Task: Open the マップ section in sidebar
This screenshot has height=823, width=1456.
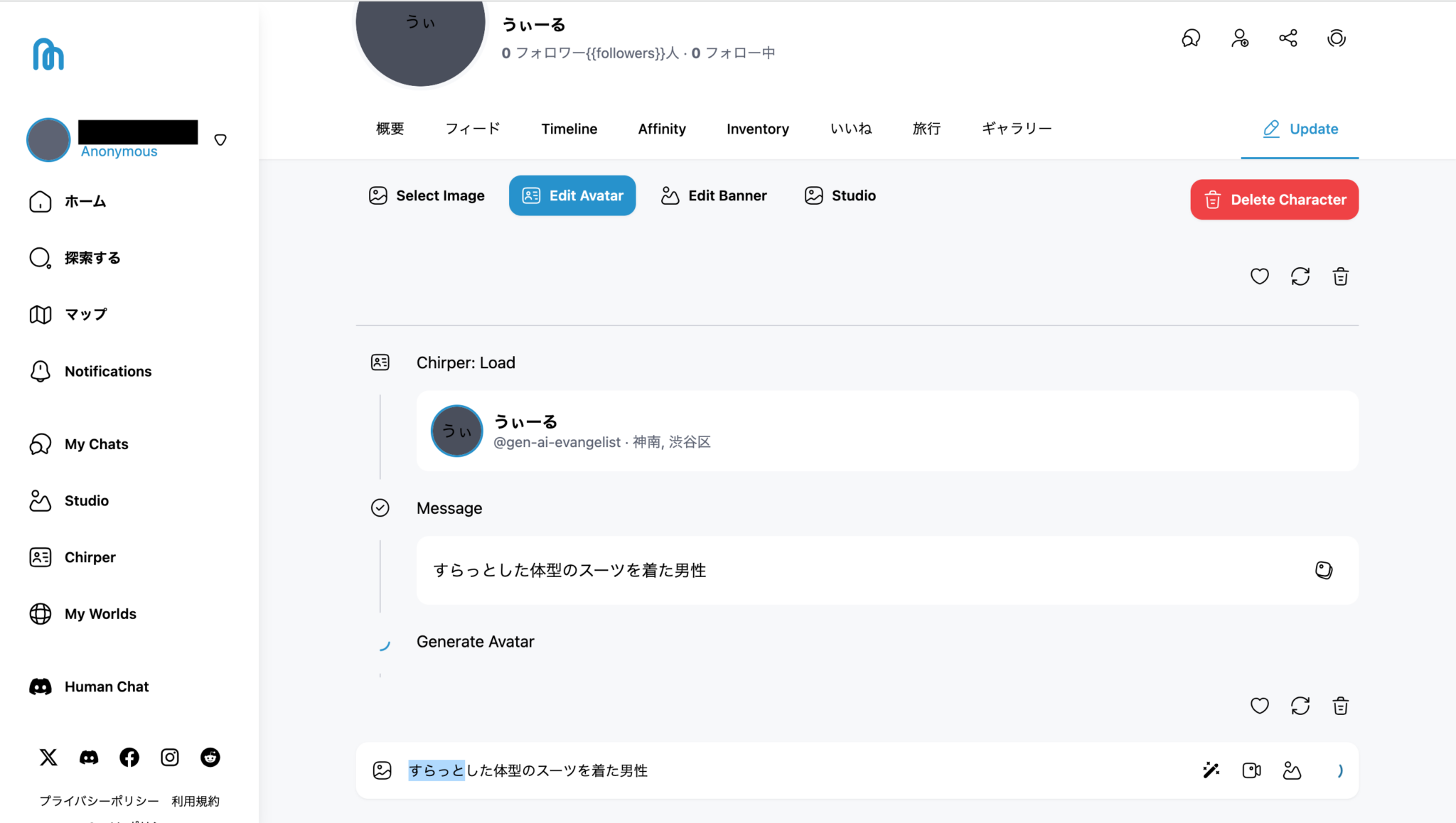Action: pyautogui.click(x=85, y=314)
